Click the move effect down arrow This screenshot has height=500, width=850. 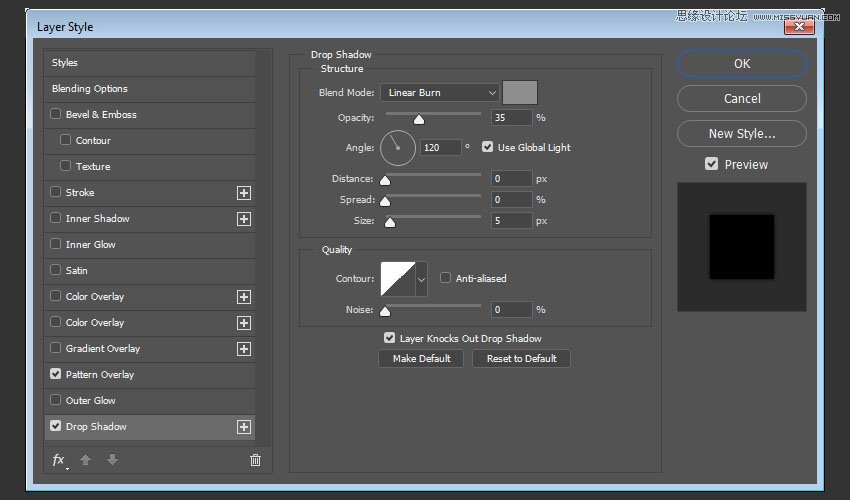point(112,460)
